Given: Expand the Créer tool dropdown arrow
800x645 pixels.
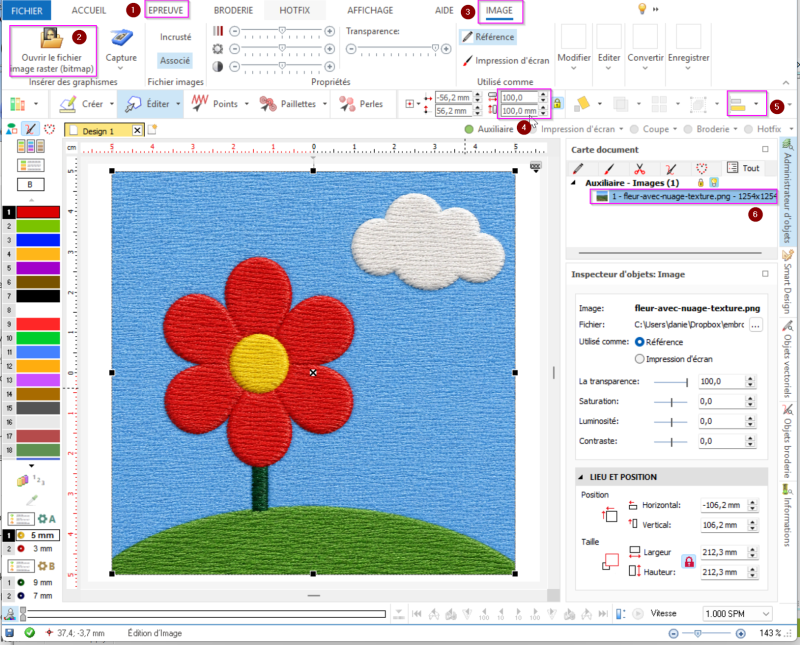Looking at the screenshot, I should tap(112, 104).
